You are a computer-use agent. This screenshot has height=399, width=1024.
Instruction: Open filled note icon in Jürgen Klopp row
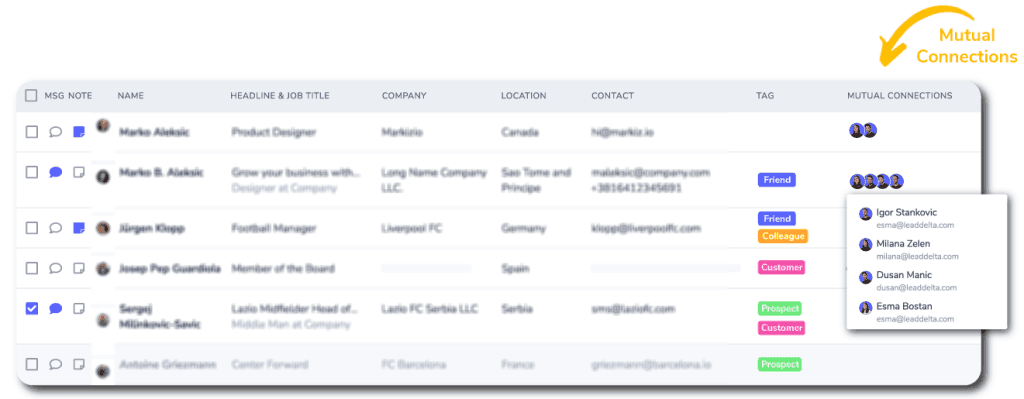pos(79,228)
